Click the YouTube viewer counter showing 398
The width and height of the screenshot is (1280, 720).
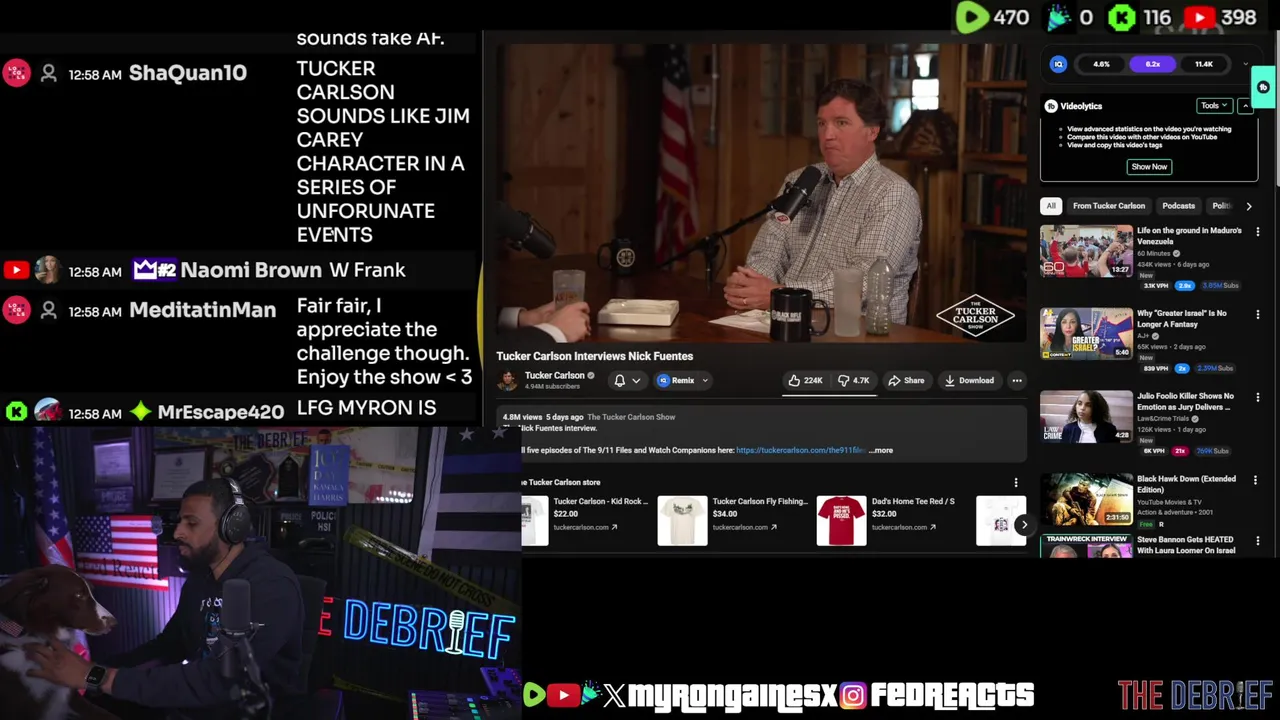pos(1220,17)
